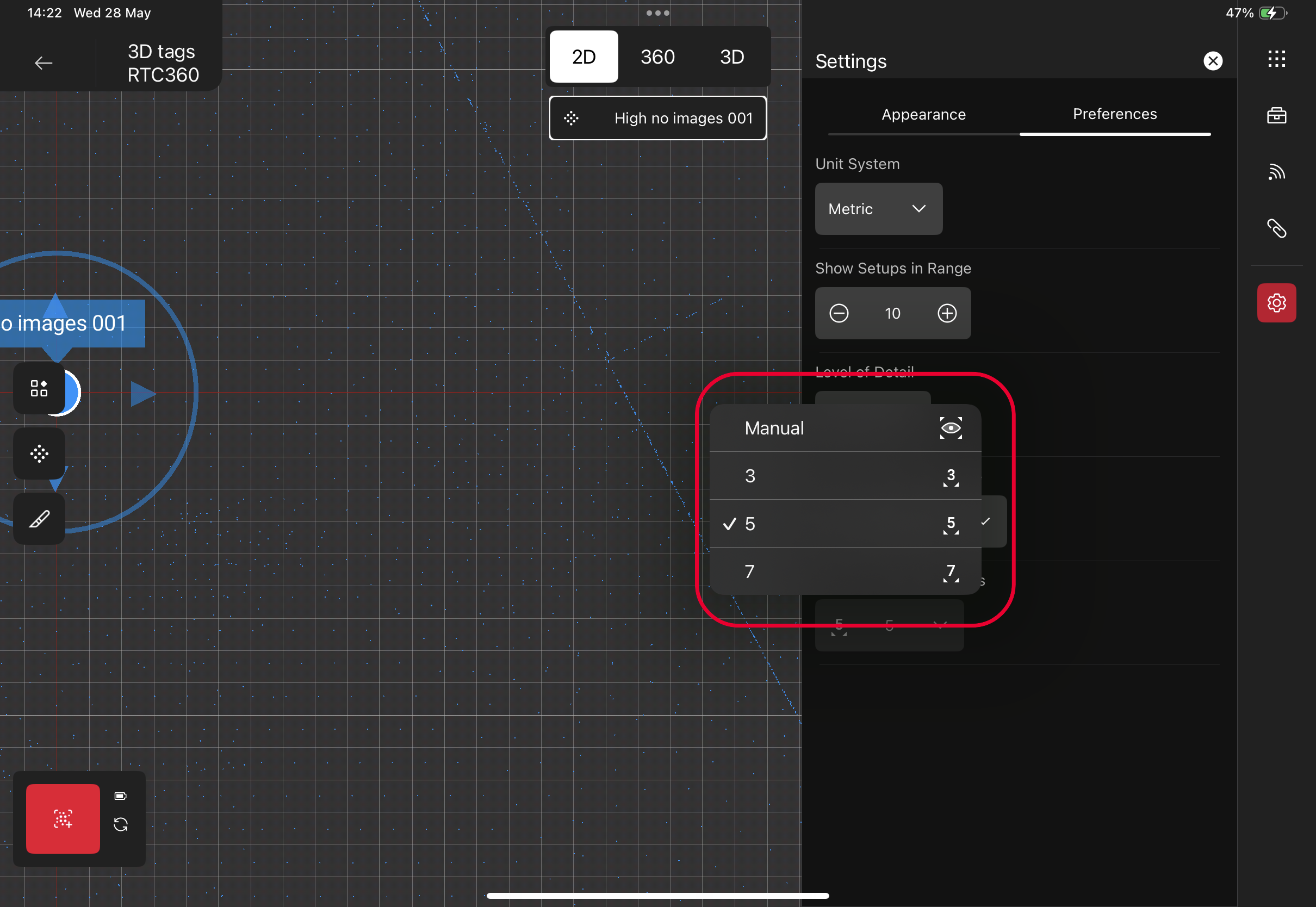Click the back arrow button
This screenshot has width=1316, height=907.
(x=43, y=63)
